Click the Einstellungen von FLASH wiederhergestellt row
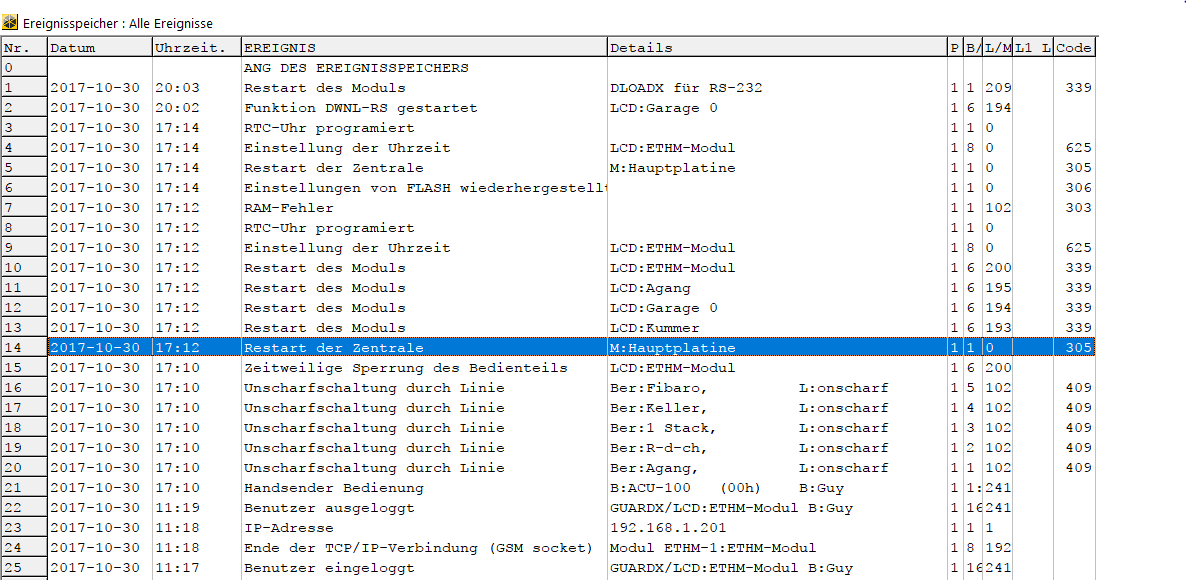The image size is (1186, 580). coord(424,188)
